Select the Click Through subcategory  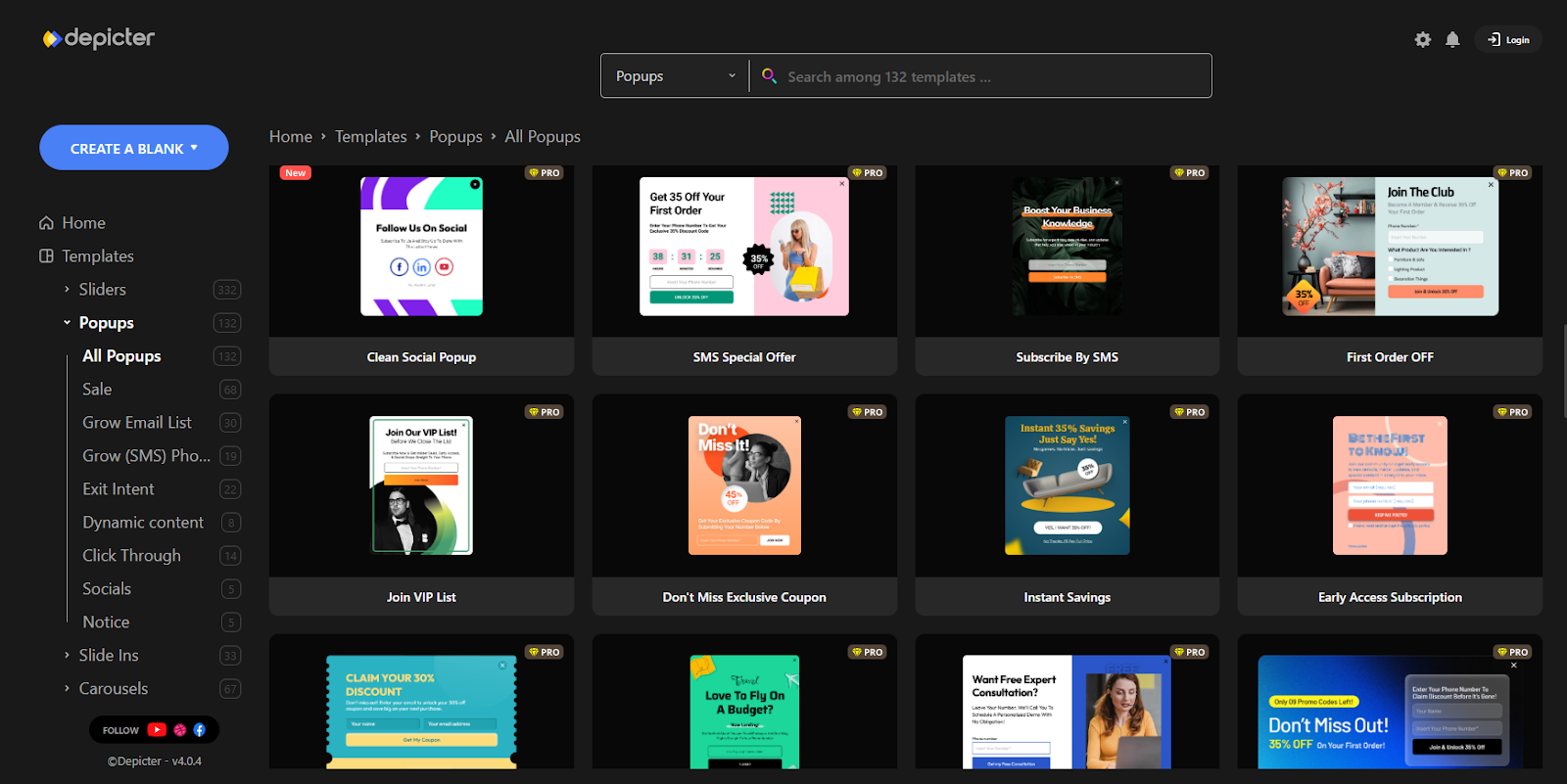pyautogui.click(x=131, y=555)
